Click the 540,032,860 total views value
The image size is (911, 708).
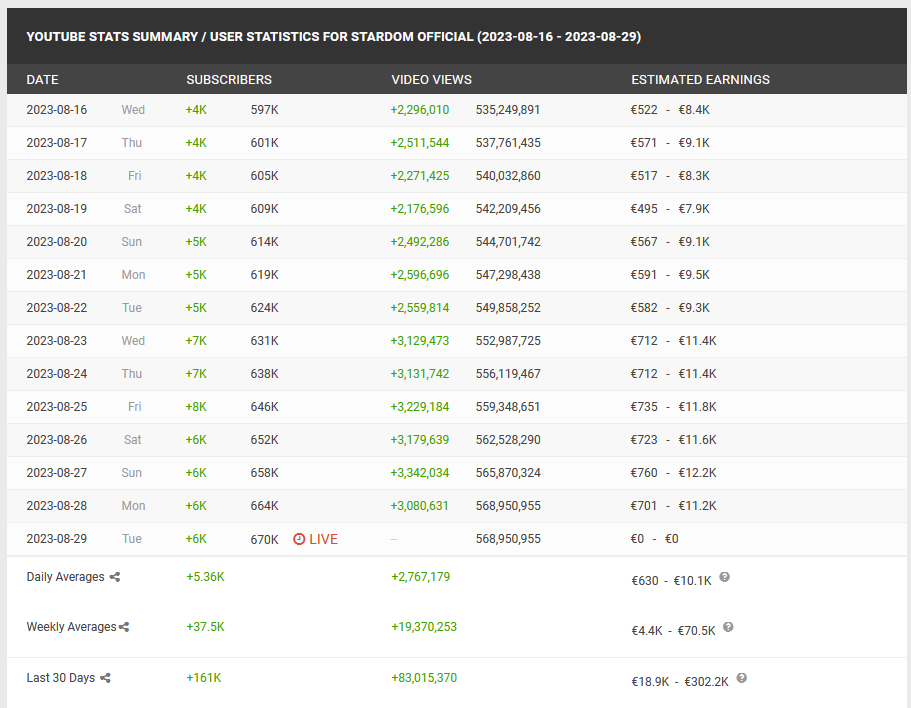pyautogui.click(x=508, y=176)
